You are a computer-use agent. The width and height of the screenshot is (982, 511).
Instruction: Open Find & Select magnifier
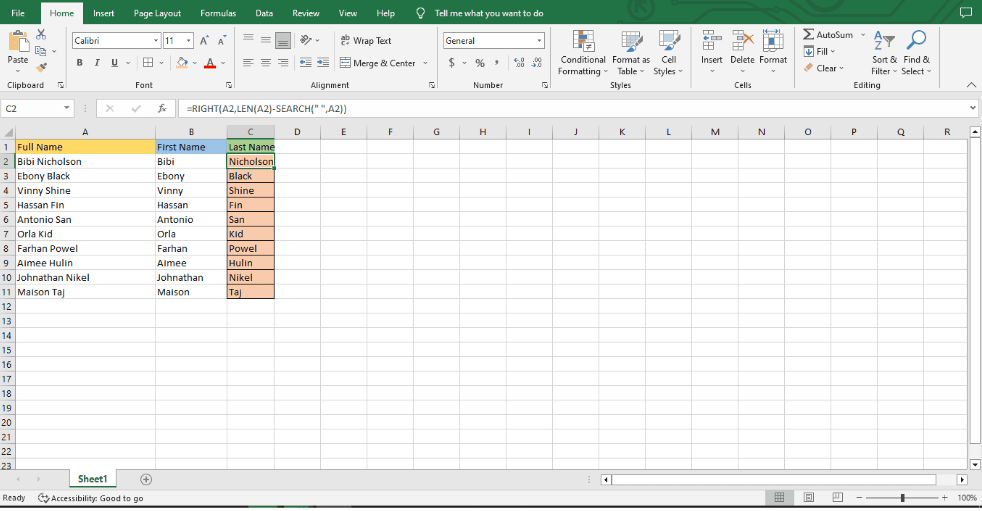point(916,52)
